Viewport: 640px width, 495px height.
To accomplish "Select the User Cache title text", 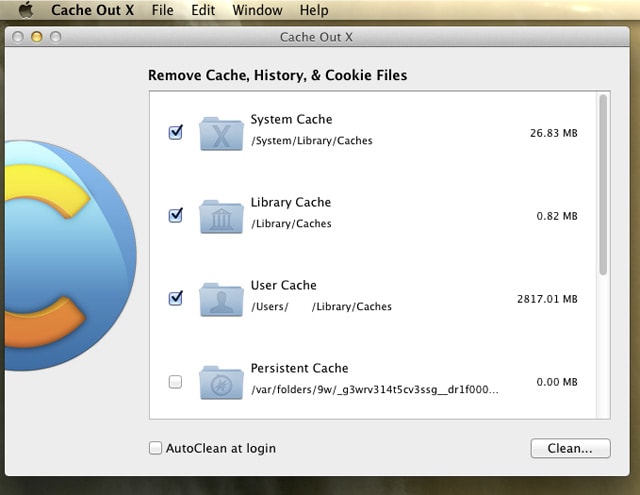I will 284,285.
